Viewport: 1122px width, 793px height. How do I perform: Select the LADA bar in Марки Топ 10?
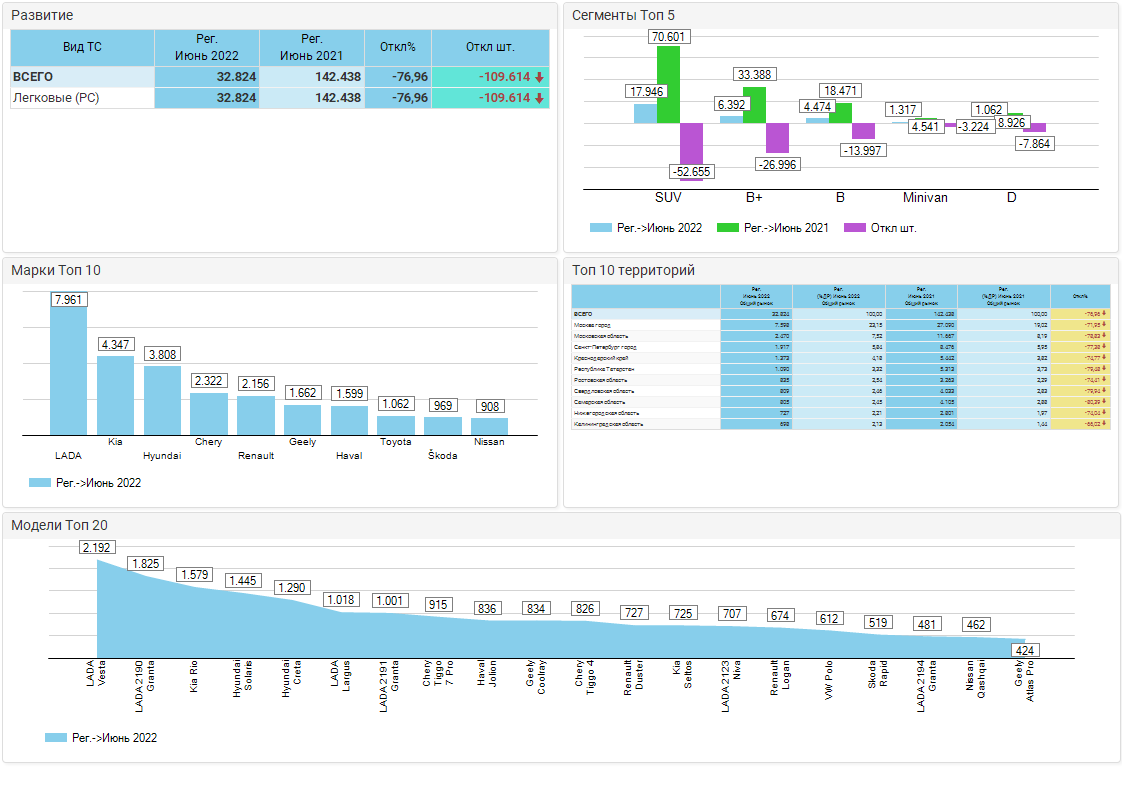69,370
